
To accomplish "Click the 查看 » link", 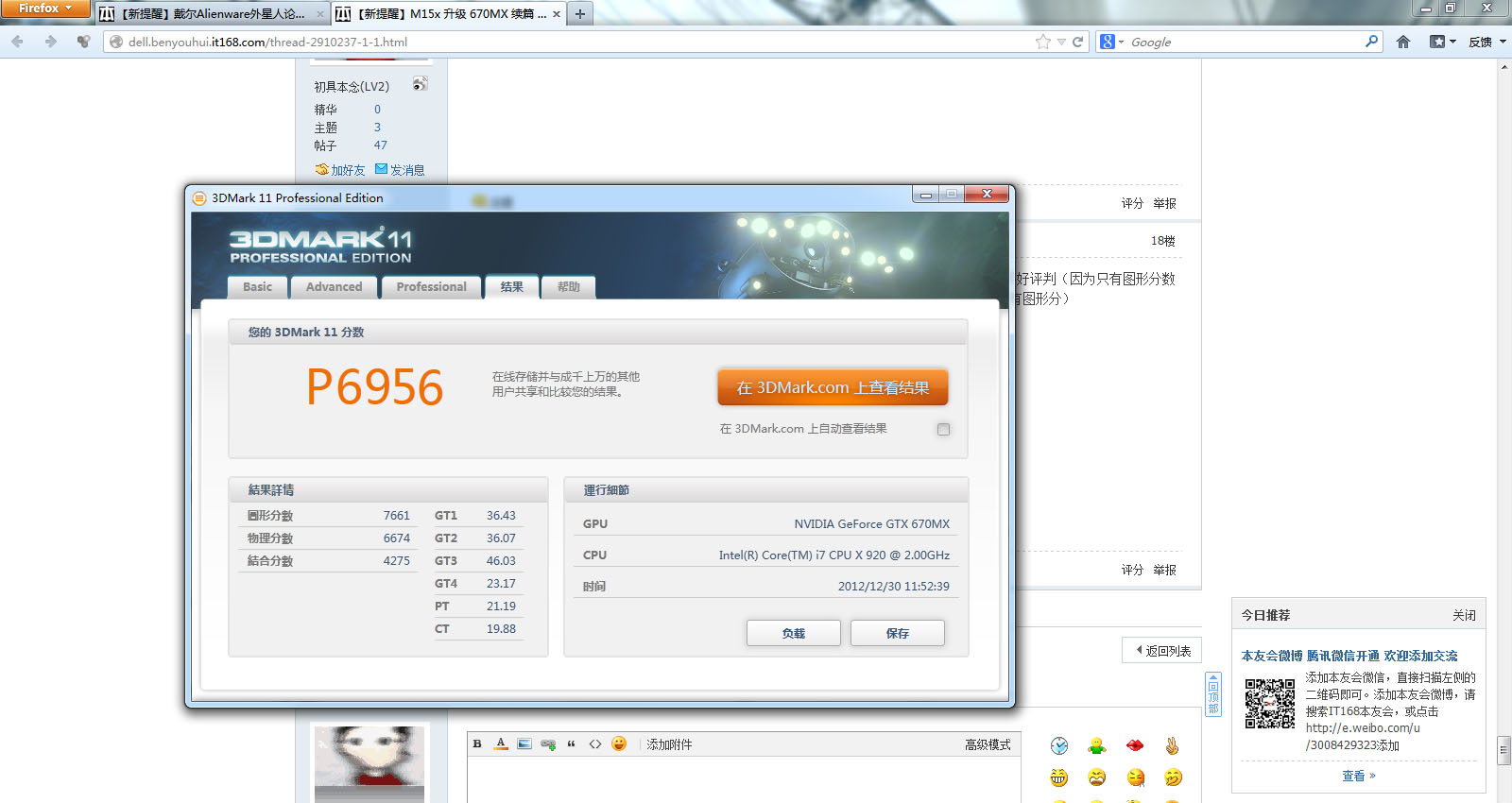I will (x=1359, y=776).
